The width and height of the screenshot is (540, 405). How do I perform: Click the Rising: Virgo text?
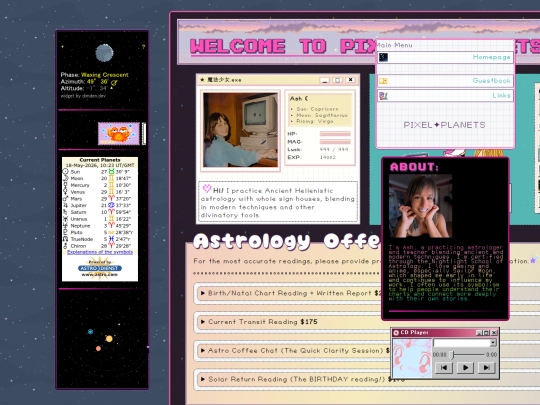click(315, 121)
